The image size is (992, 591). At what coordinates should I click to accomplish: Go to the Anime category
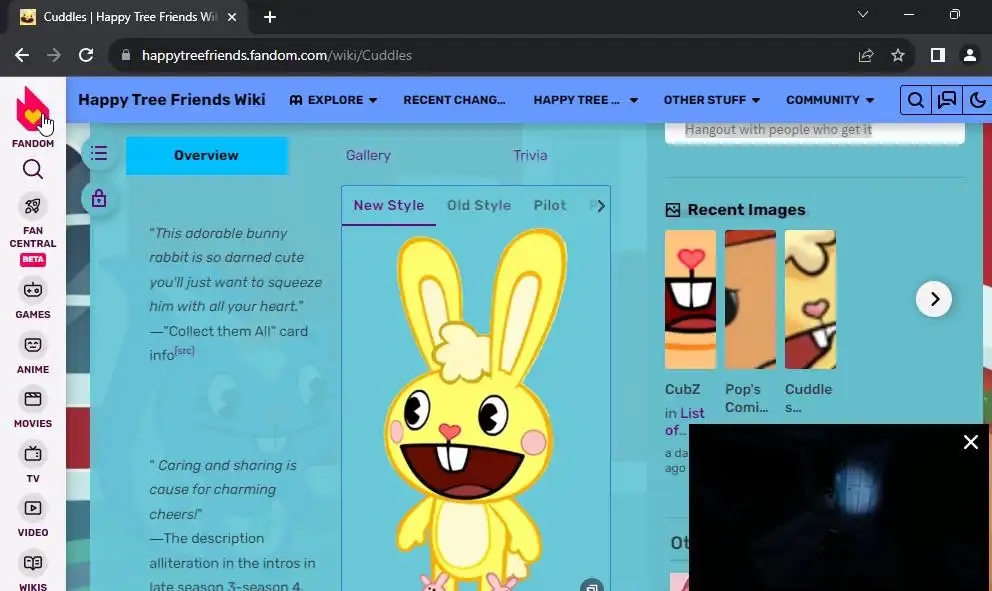click(33, 354)
